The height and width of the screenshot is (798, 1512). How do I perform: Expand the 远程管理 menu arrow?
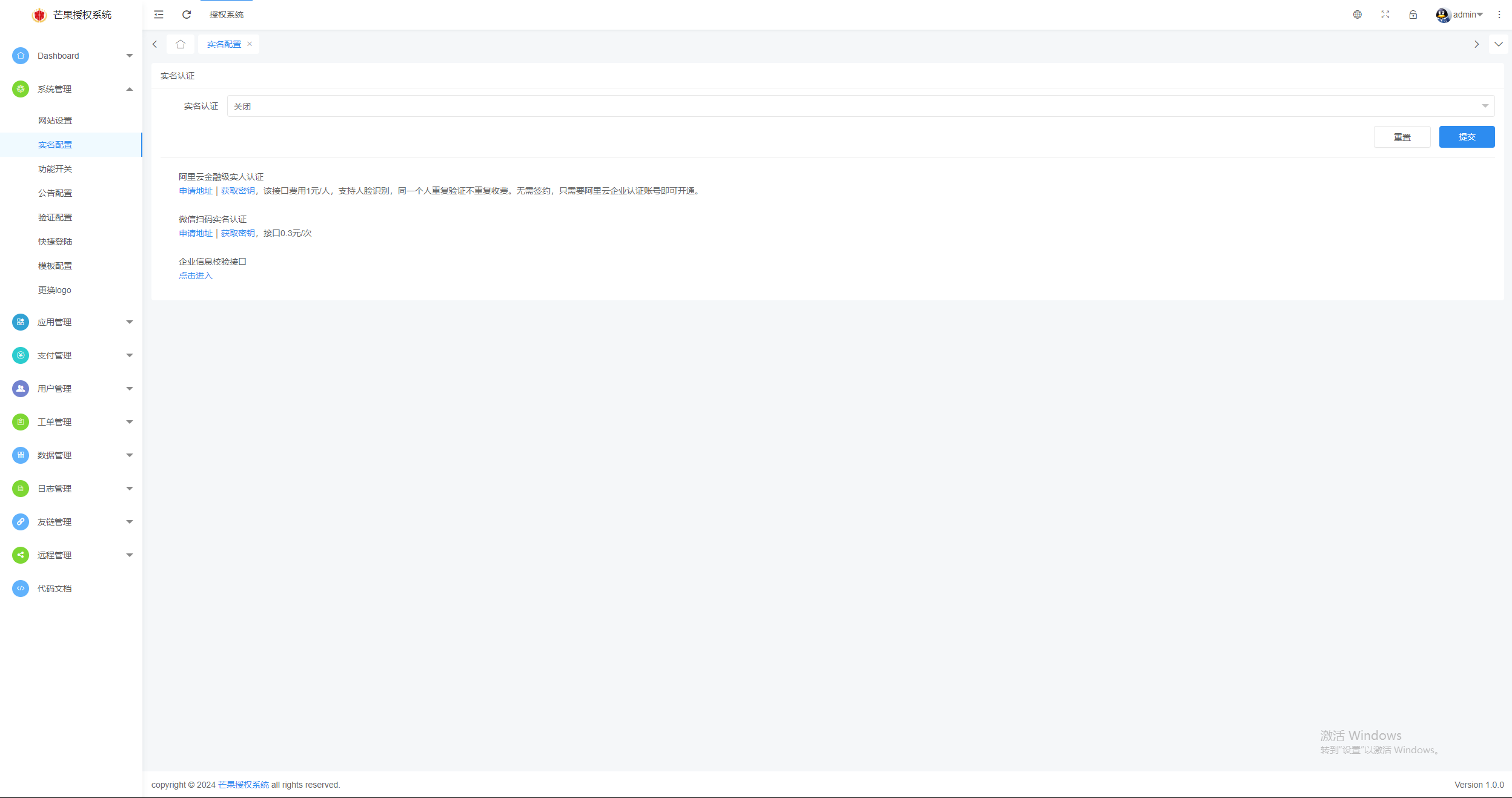click(x=130, y=555)
